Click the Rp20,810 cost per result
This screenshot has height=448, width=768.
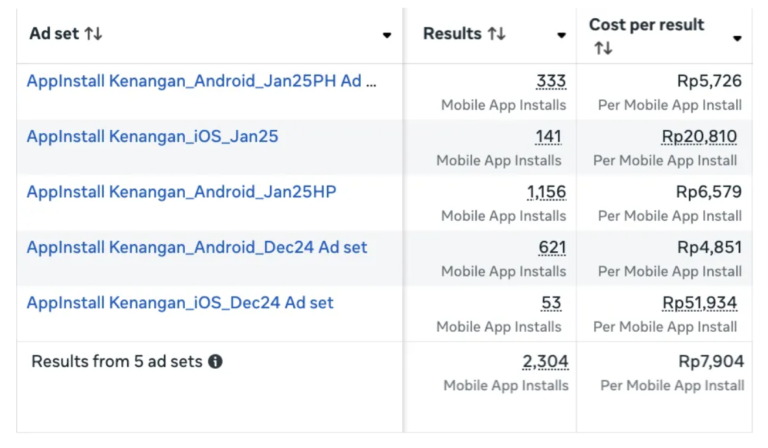click(x=700, y=137)
